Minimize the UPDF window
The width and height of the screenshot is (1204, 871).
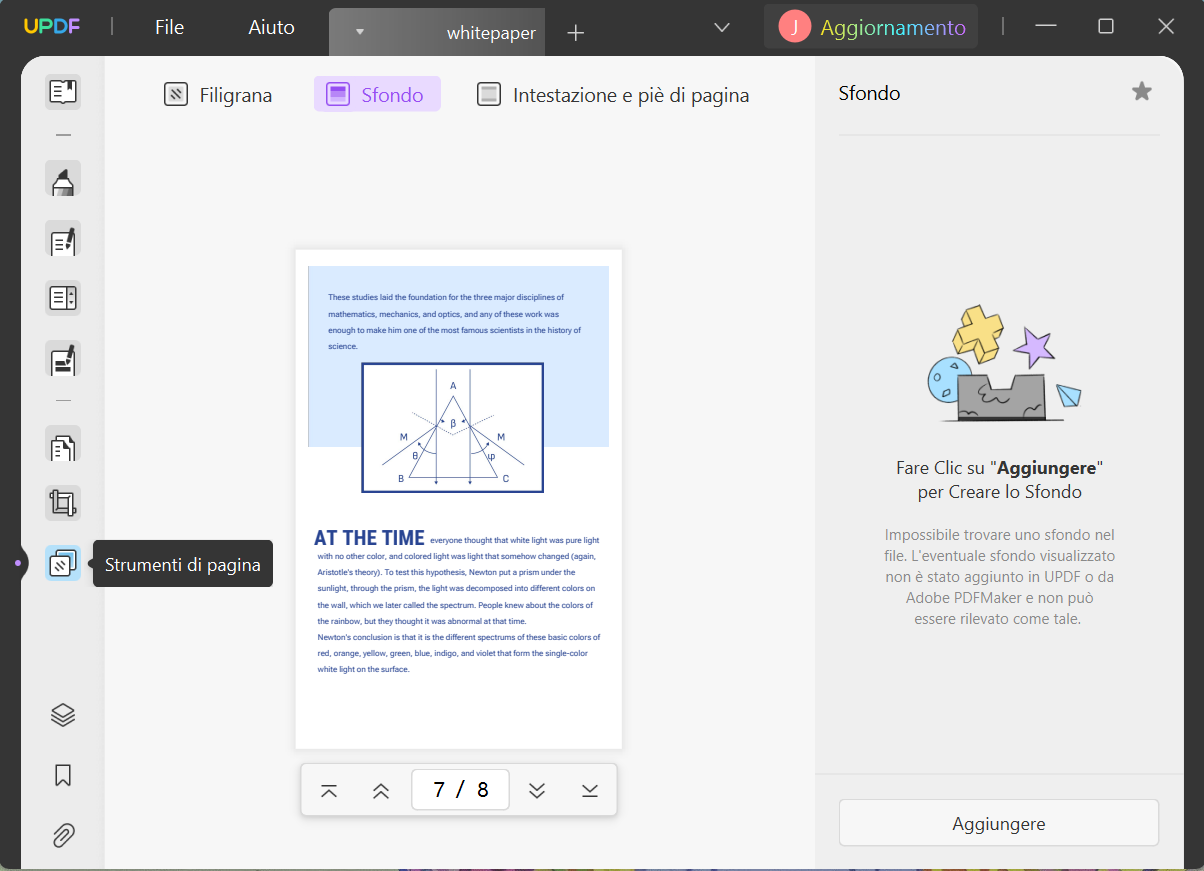[1046, 27]
